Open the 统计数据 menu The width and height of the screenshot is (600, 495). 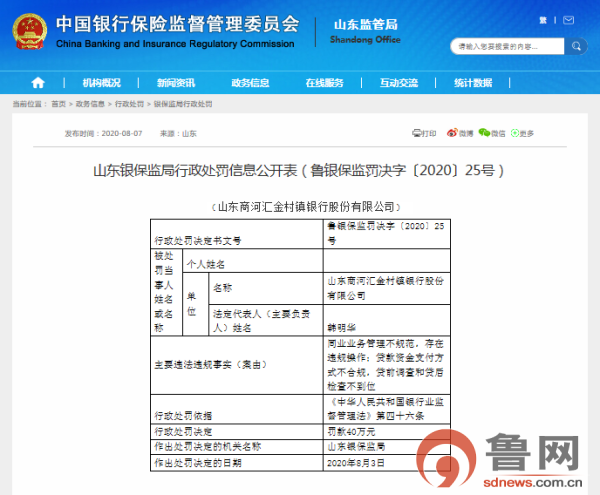click(x=473, y=83)
